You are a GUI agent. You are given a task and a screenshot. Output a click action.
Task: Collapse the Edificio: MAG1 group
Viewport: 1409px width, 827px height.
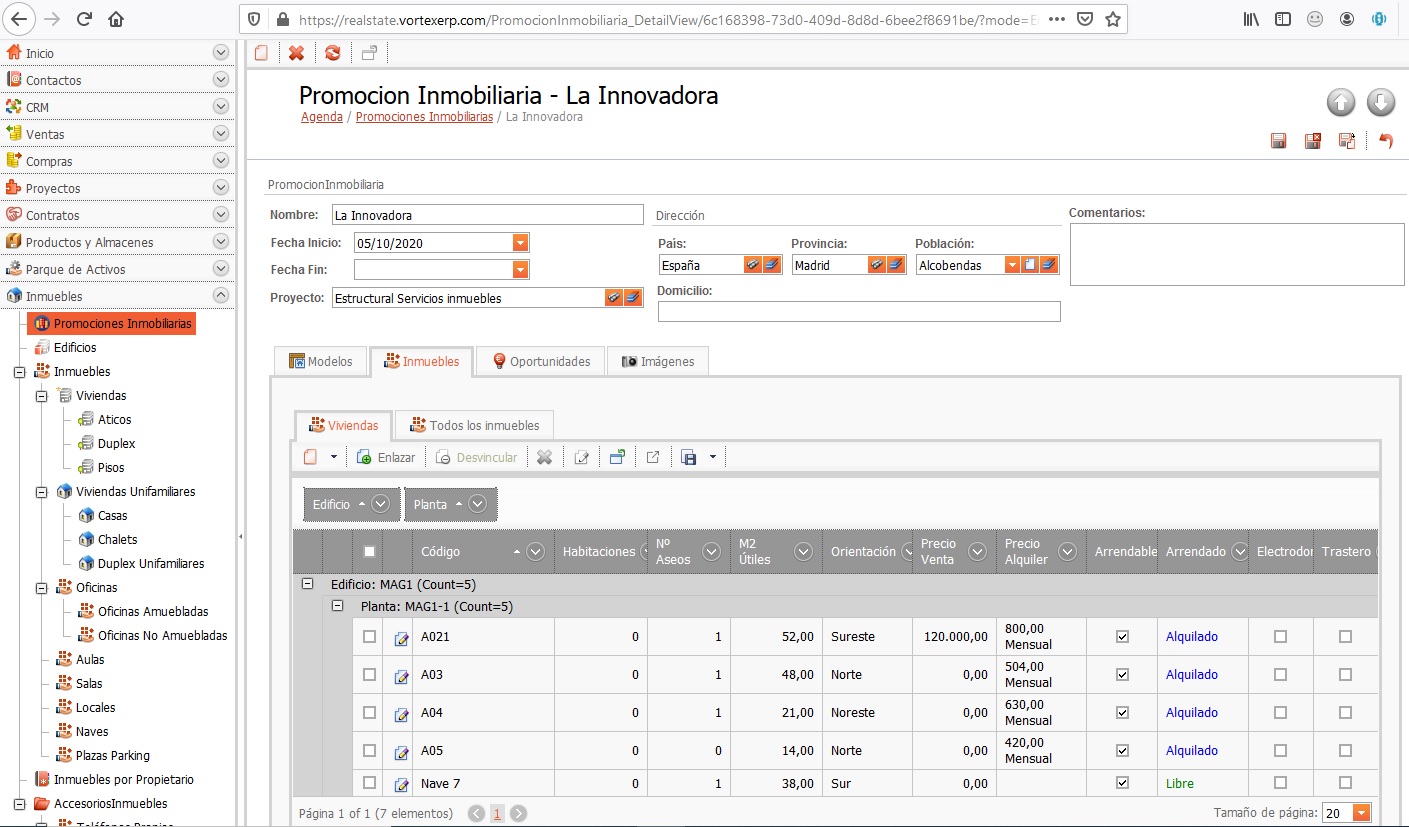(307, 584)
